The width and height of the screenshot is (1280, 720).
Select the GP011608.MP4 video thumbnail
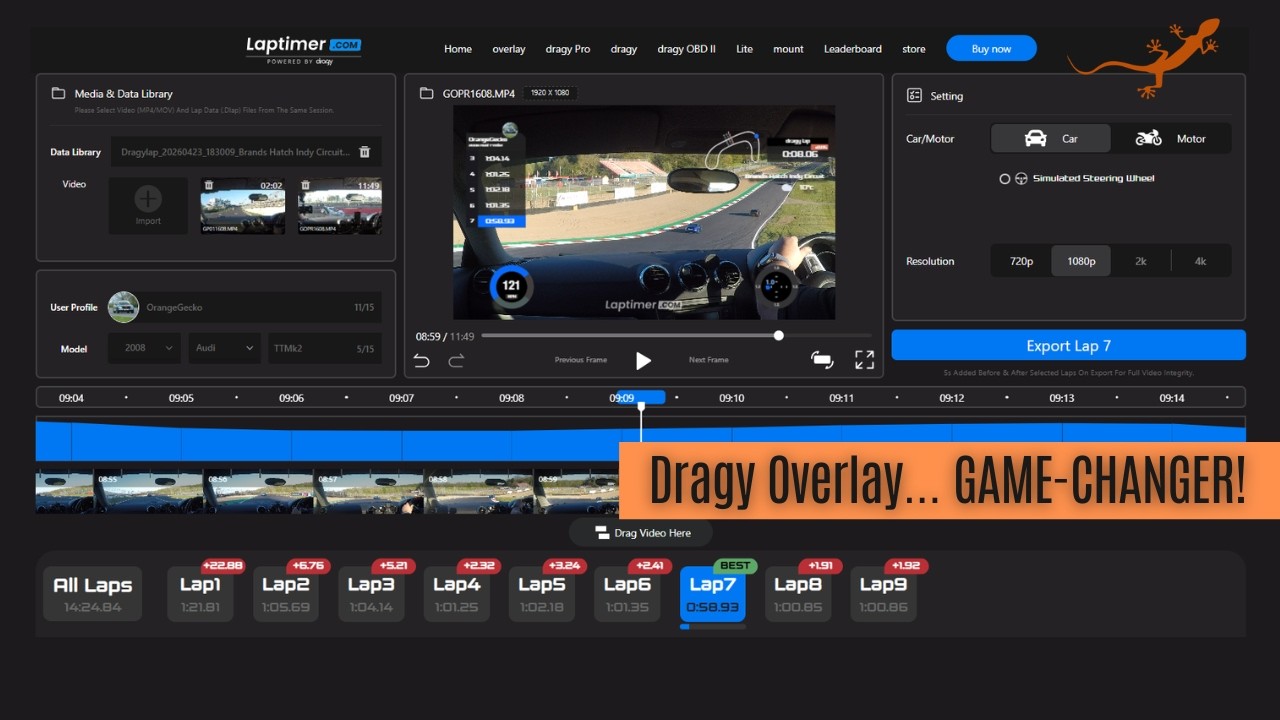click(243, 206)
